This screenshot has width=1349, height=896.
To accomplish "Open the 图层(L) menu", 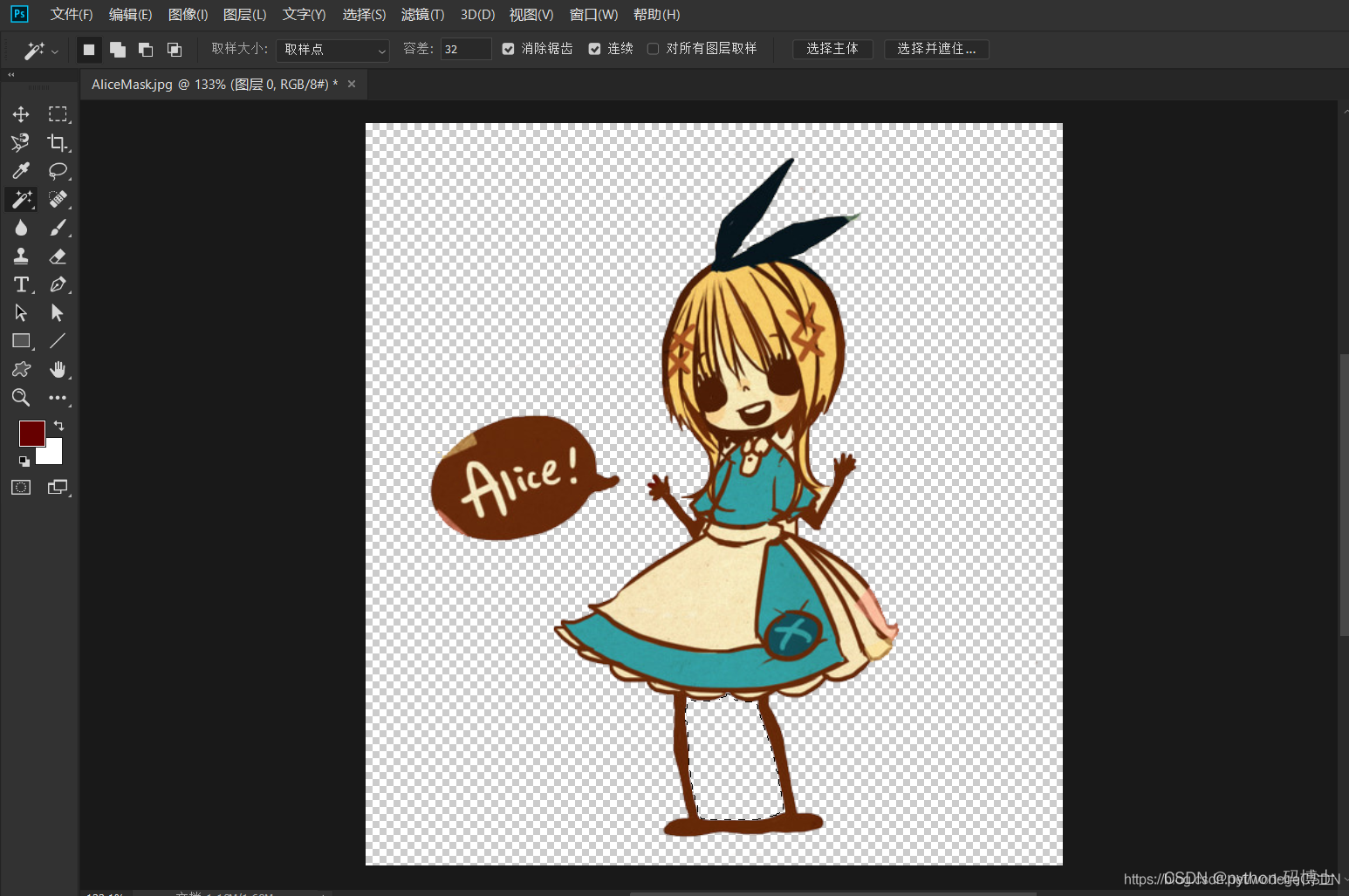I will point(245,15).
